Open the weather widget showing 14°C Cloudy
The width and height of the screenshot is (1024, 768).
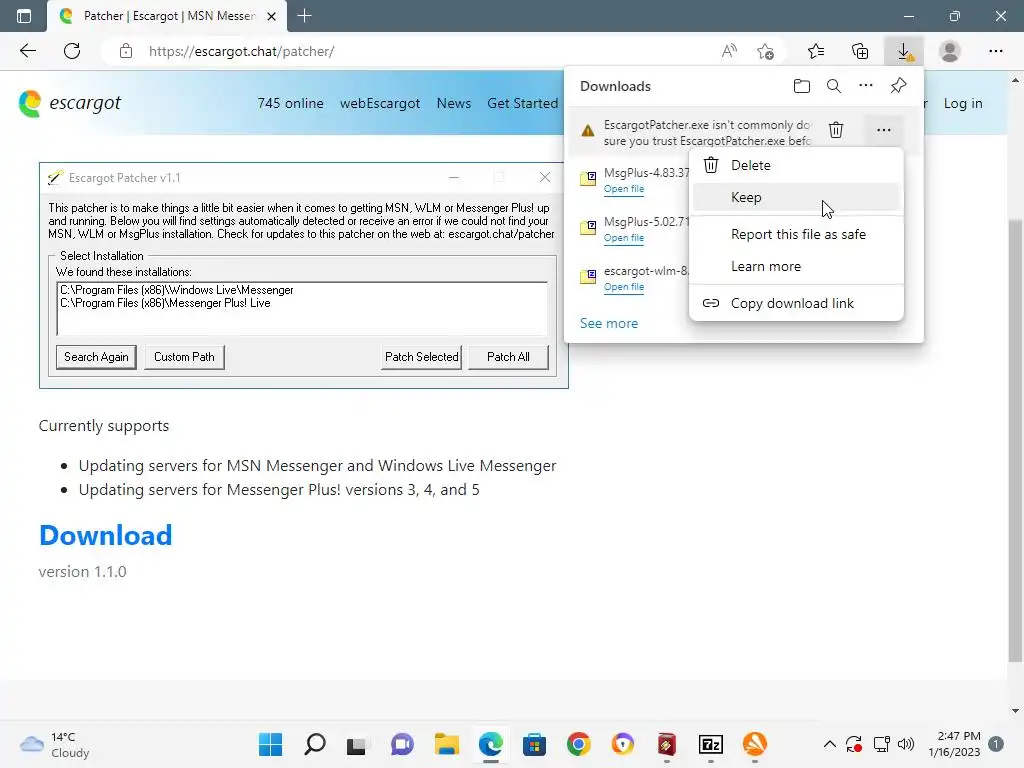point(55,744)
